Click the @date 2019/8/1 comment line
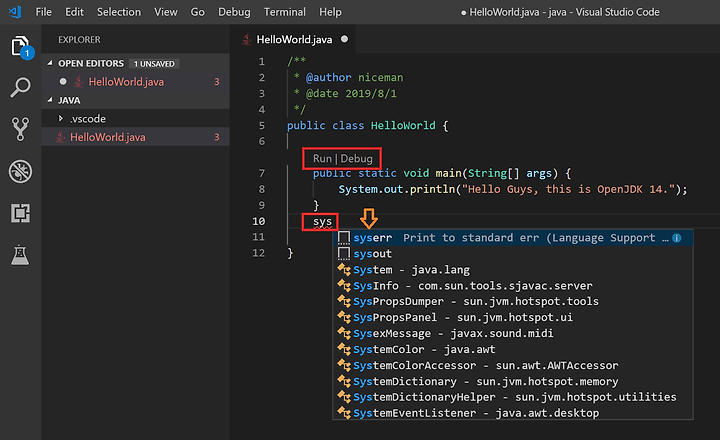Image resolution: width=720 pixels, height=440 pixels. 345,93
